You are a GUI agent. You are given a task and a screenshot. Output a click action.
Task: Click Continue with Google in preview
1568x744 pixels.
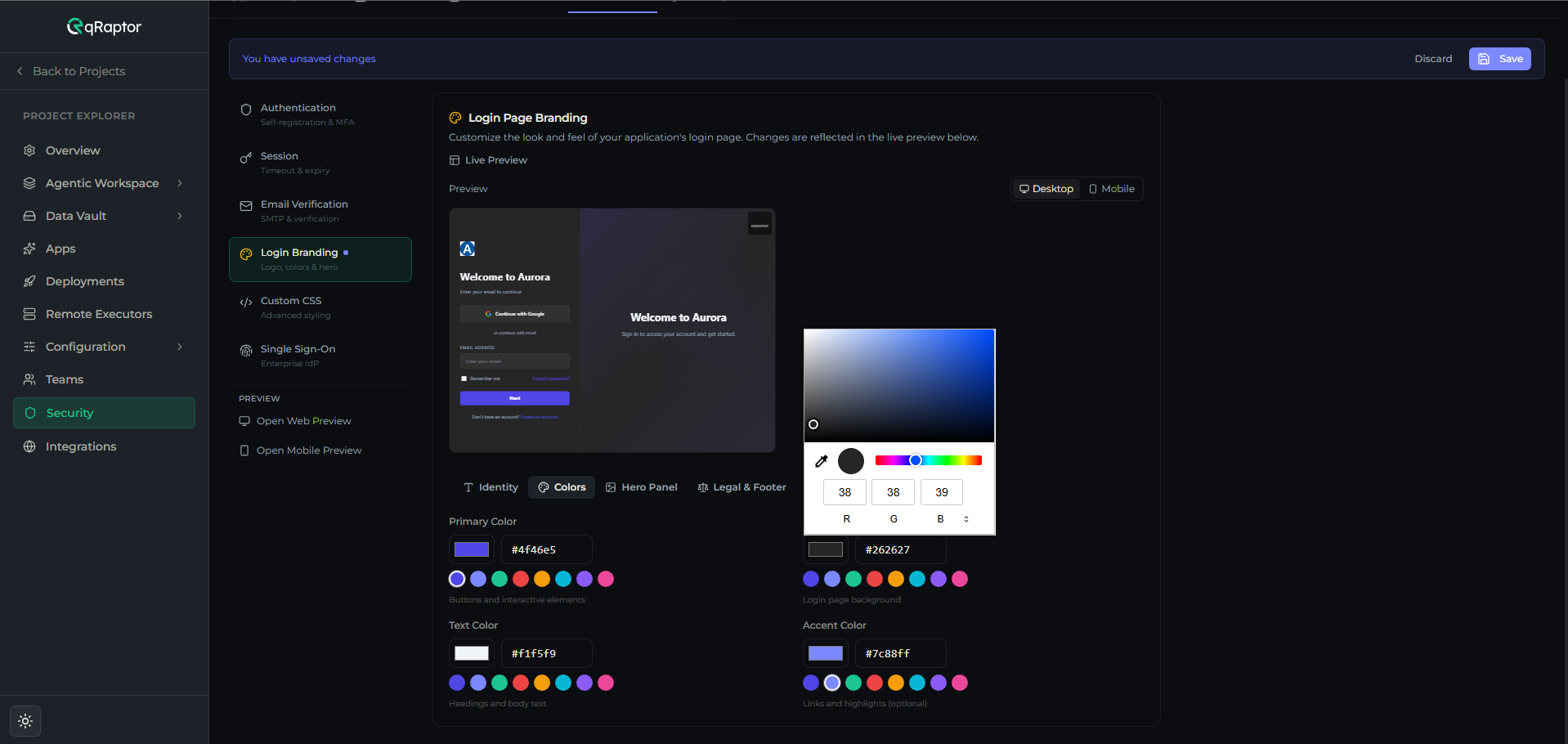point(514,314)
